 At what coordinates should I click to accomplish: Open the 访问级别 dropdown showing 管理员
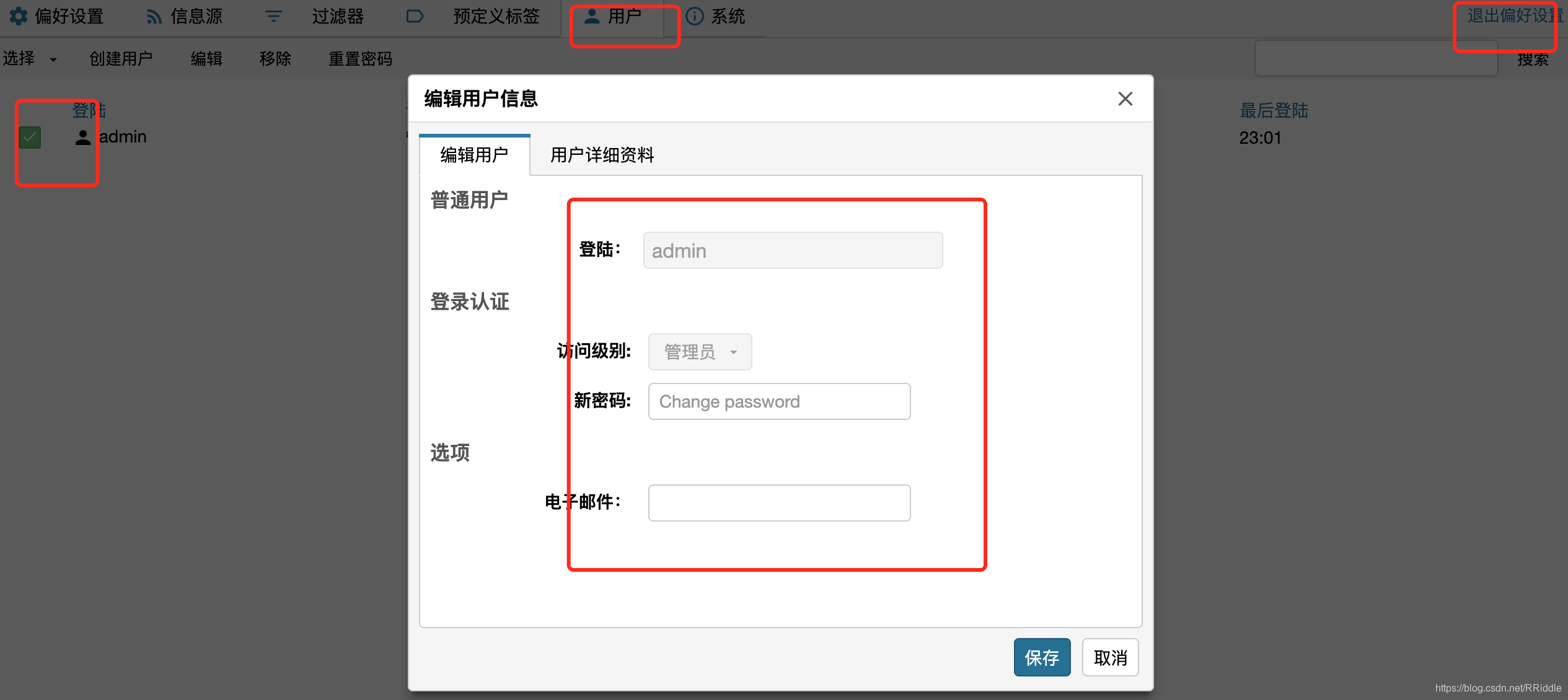tap(699, 351)
